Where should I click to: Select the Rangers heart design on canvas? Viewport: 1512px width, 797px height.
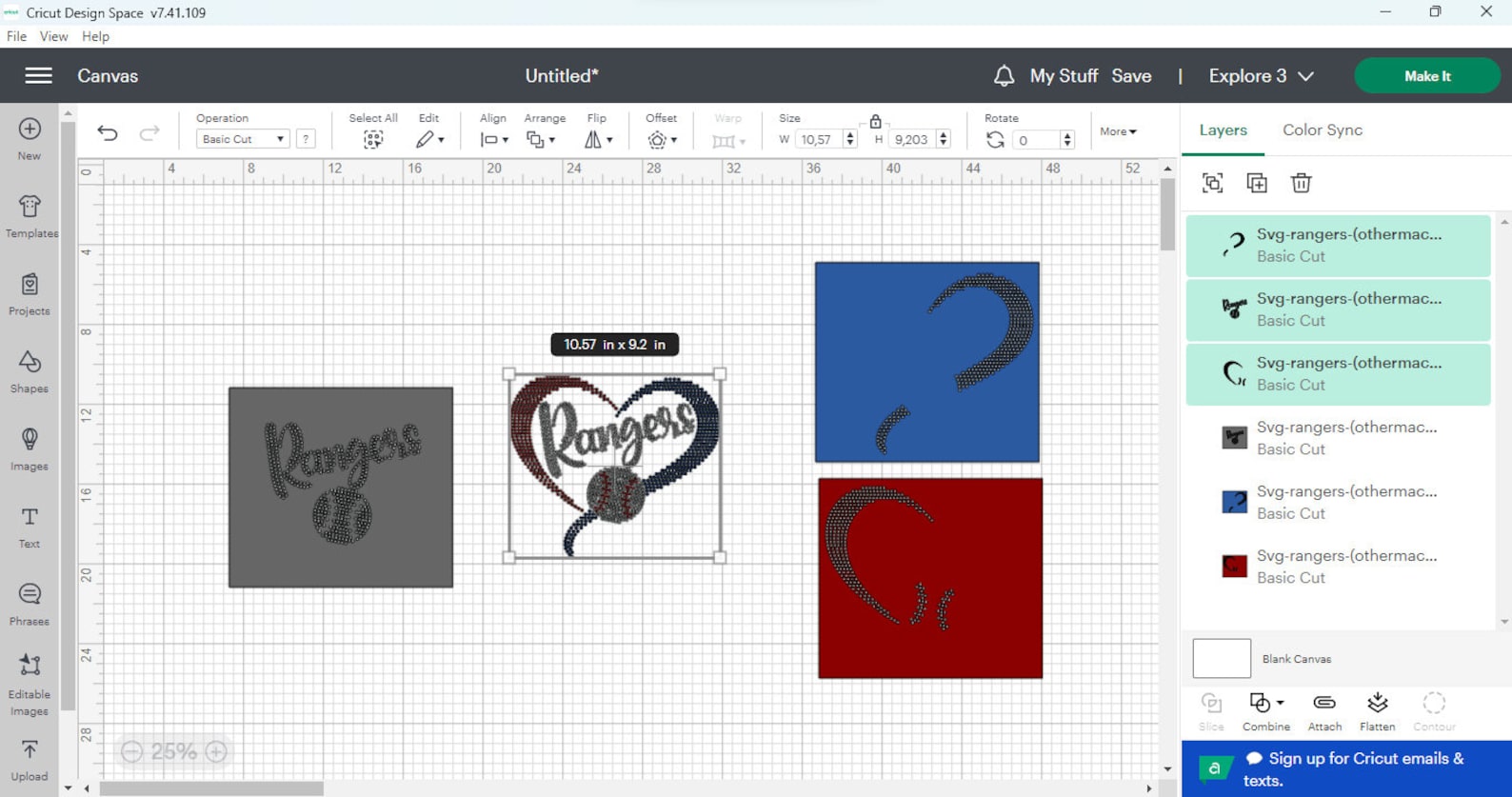614,466
